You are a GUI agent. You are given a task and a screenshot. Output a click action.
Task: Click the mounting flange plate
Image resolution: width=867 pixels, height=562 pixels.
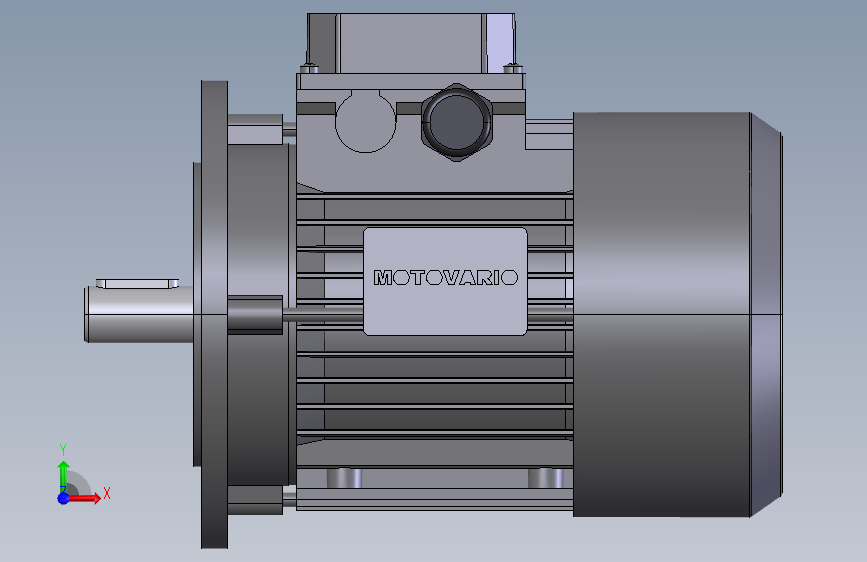pyautogui.click(x=215, y=314)
